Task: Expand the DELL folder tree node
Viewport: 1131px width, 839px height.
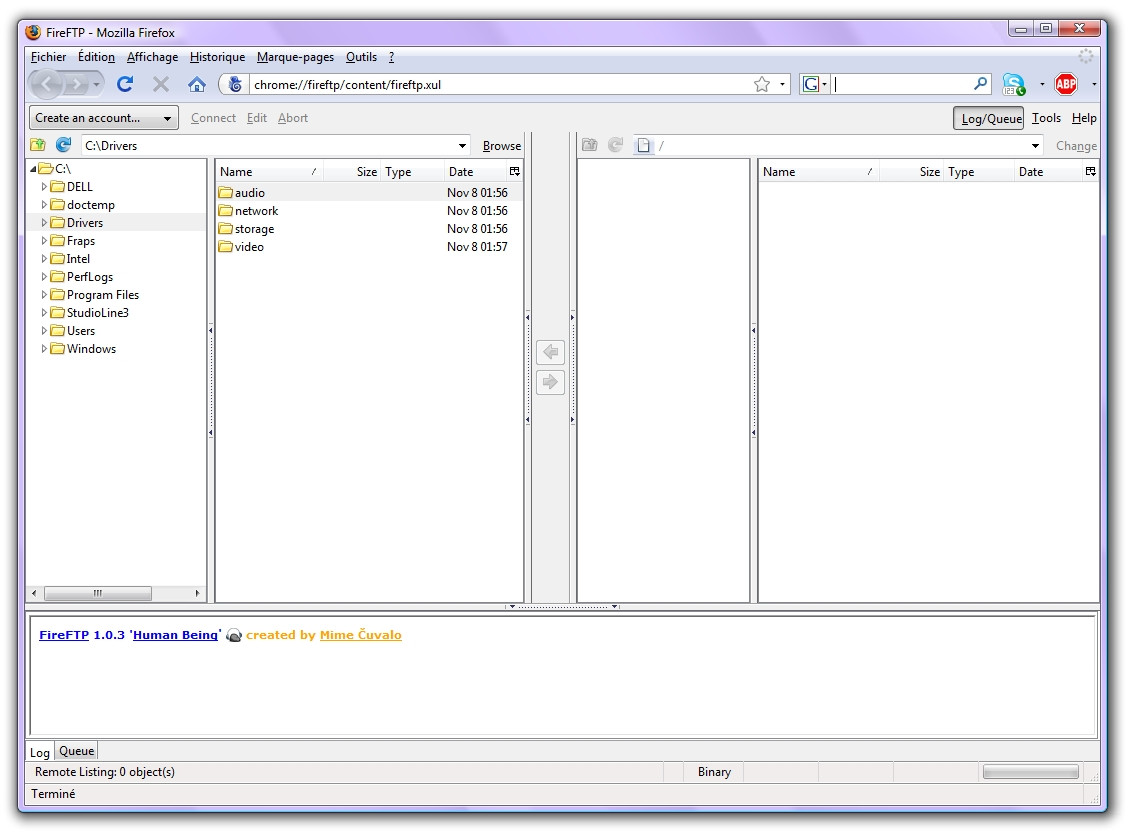Action: pyautogui.click(x=44, y=187)
